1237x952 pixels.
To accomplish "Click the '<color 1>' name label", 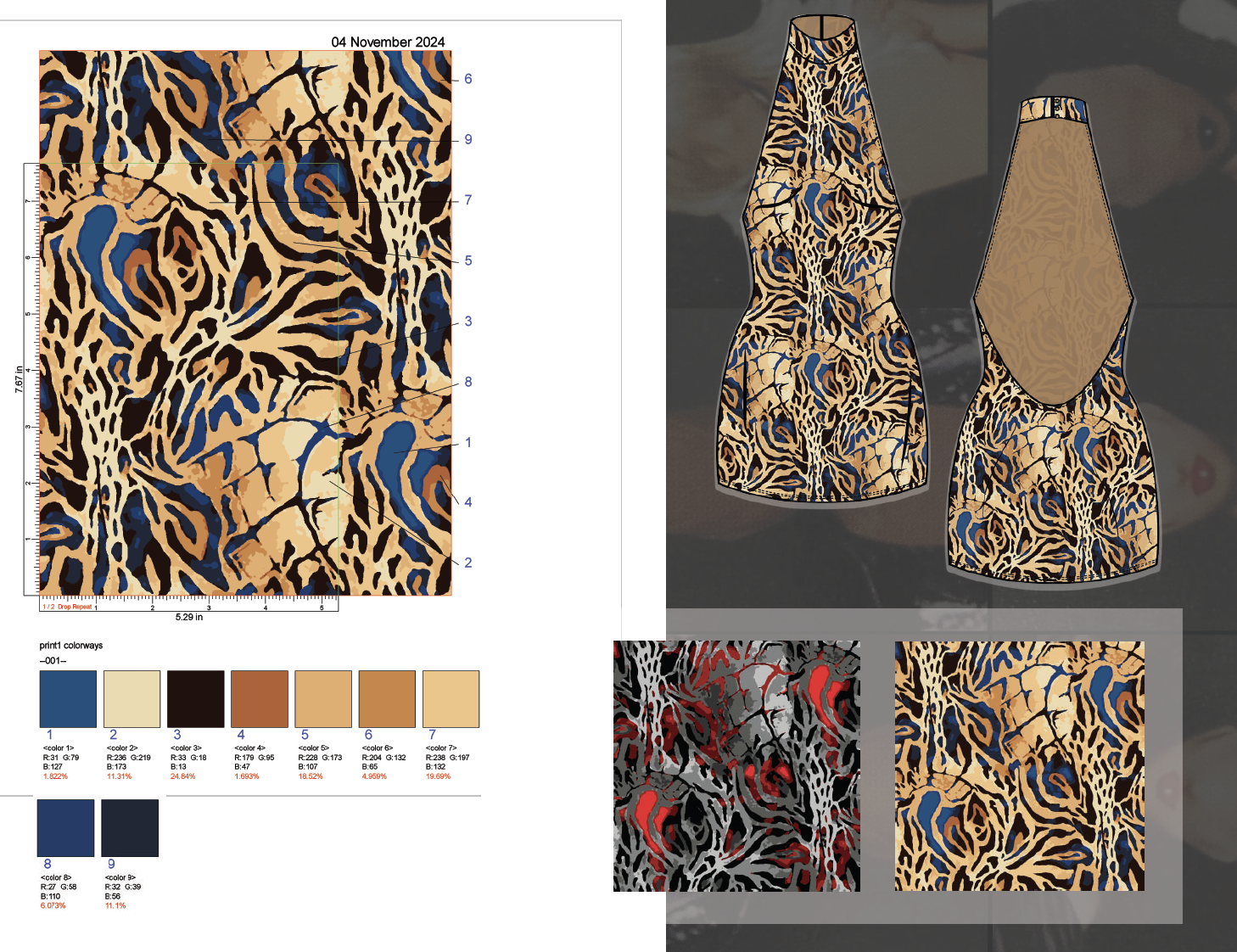I will point(59,748).
